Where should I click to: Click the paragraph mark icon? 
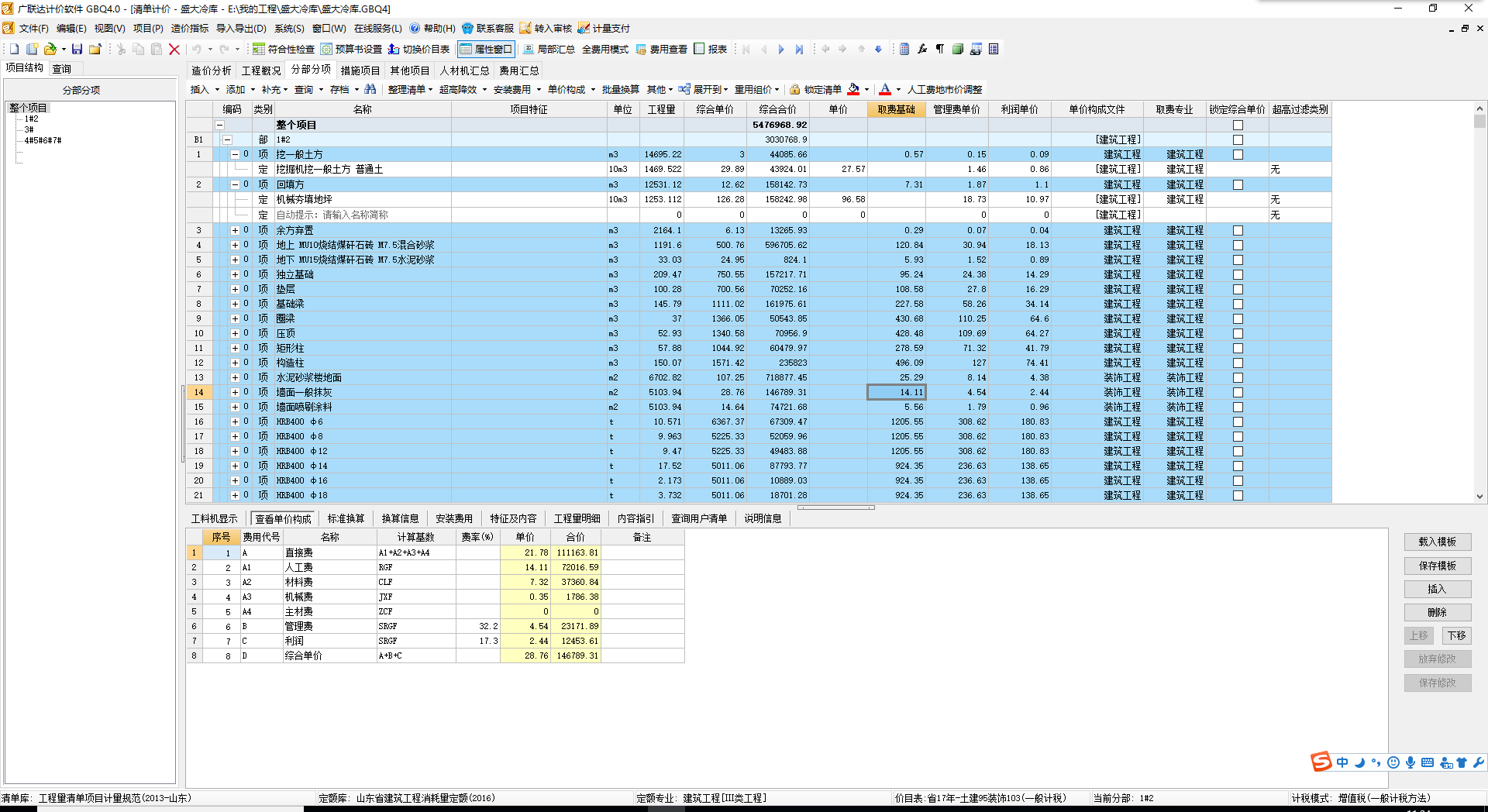coord(940,49)
